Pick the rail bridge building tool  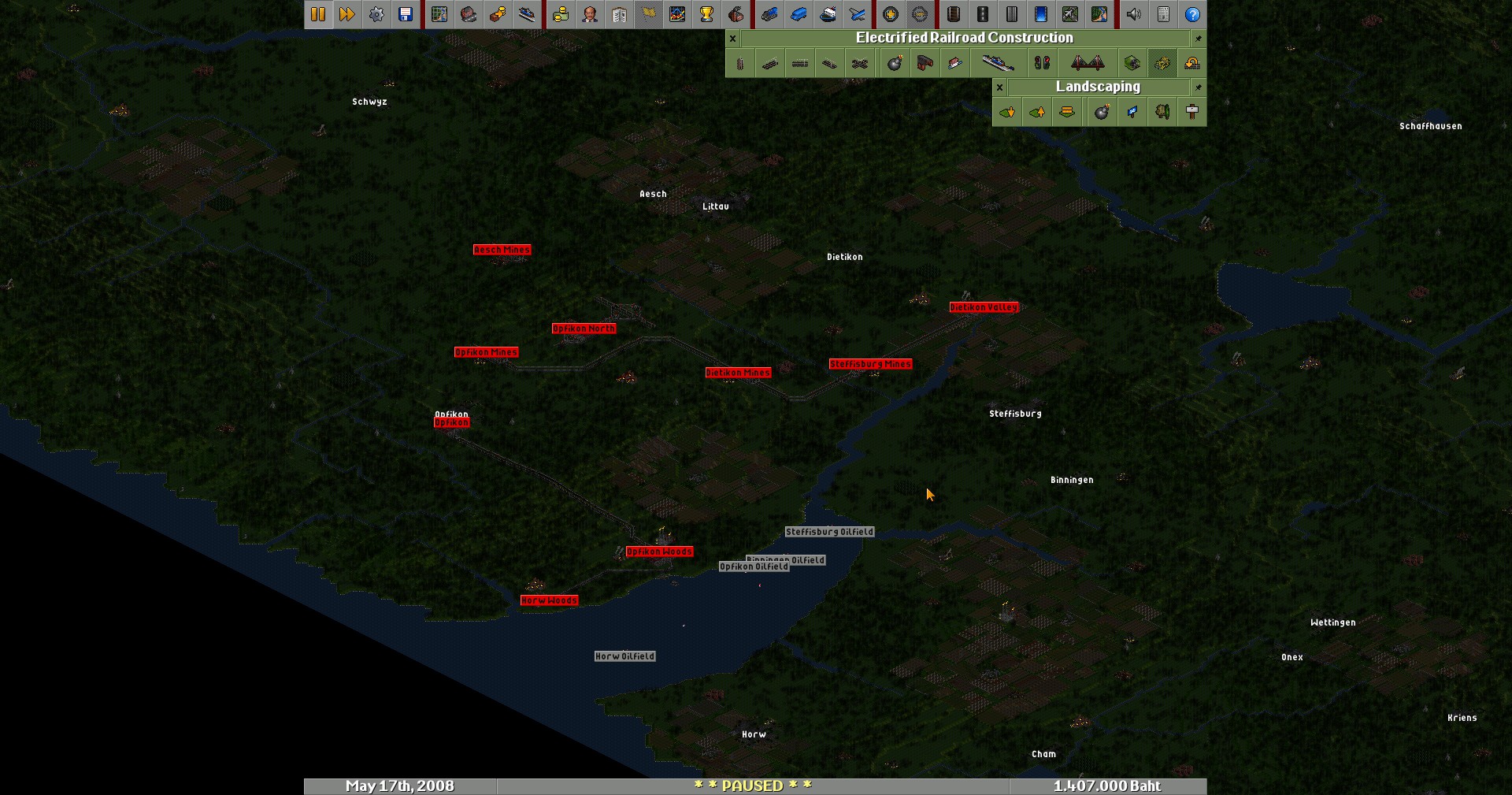tap(1087, 64)
